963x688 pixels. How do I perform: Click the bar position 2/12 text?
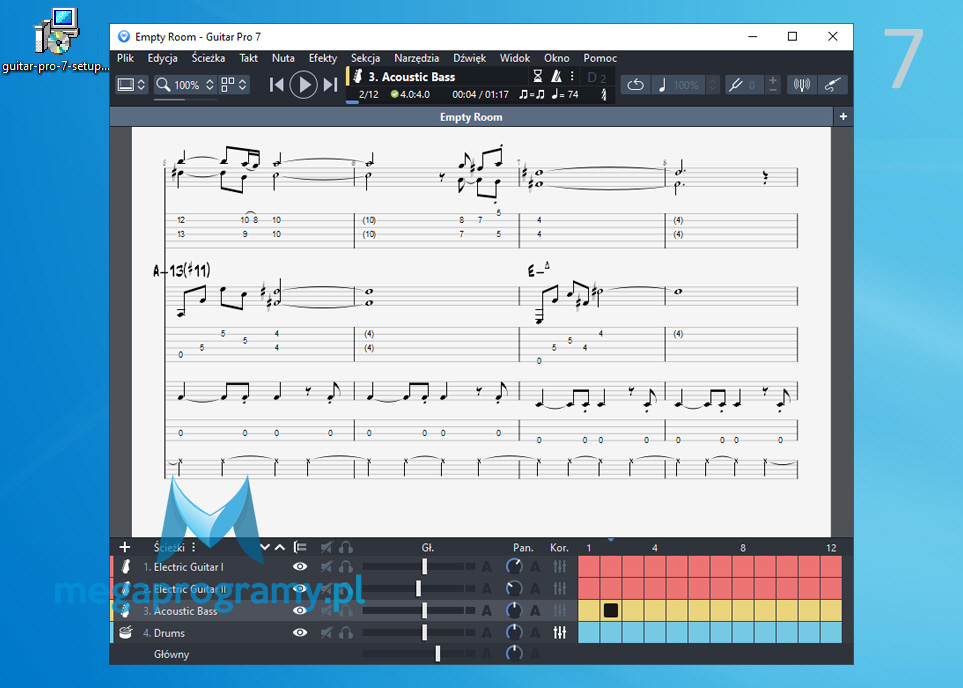368,95
